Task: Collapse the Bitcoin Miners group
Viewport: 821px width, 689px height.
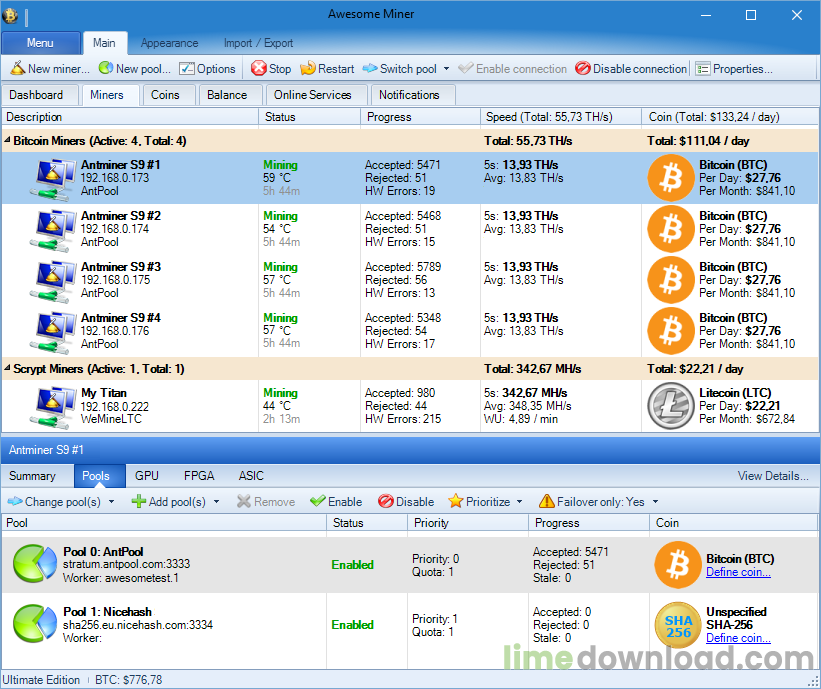Action: pos(7,140)
